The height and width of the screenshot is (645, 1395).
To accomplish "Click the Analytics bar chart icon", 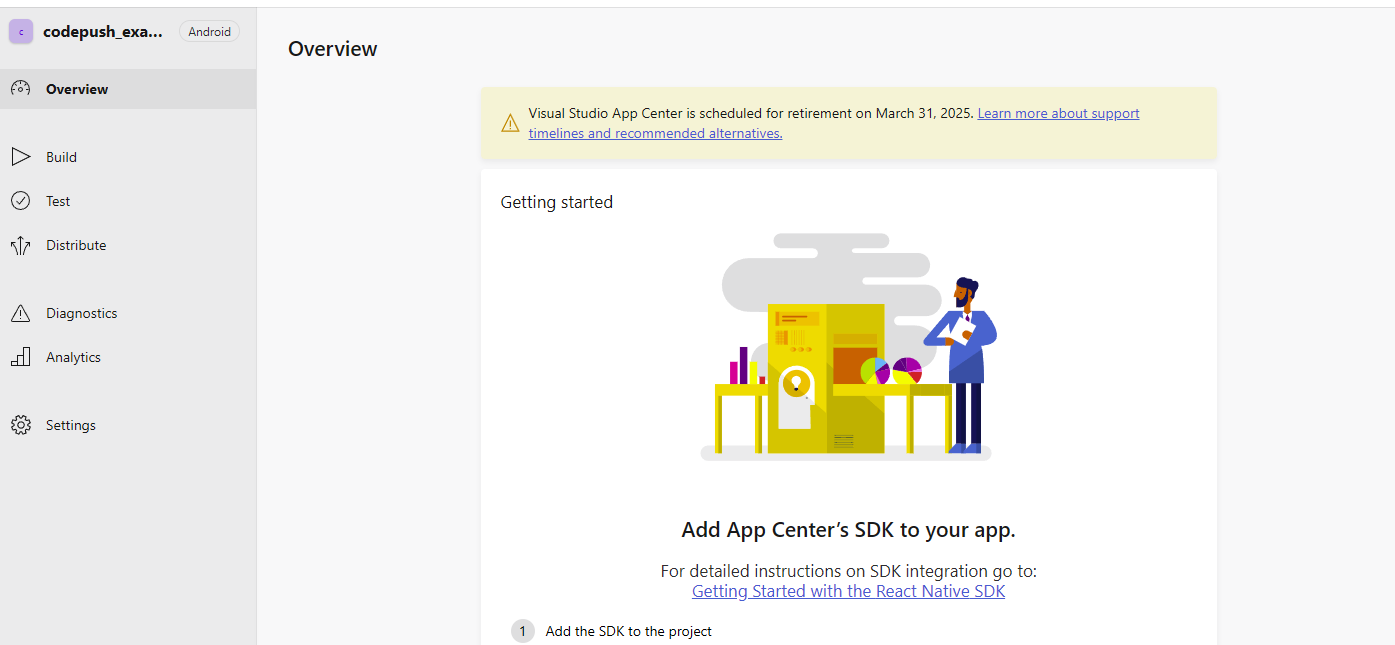I will click(x=21, y=357).
